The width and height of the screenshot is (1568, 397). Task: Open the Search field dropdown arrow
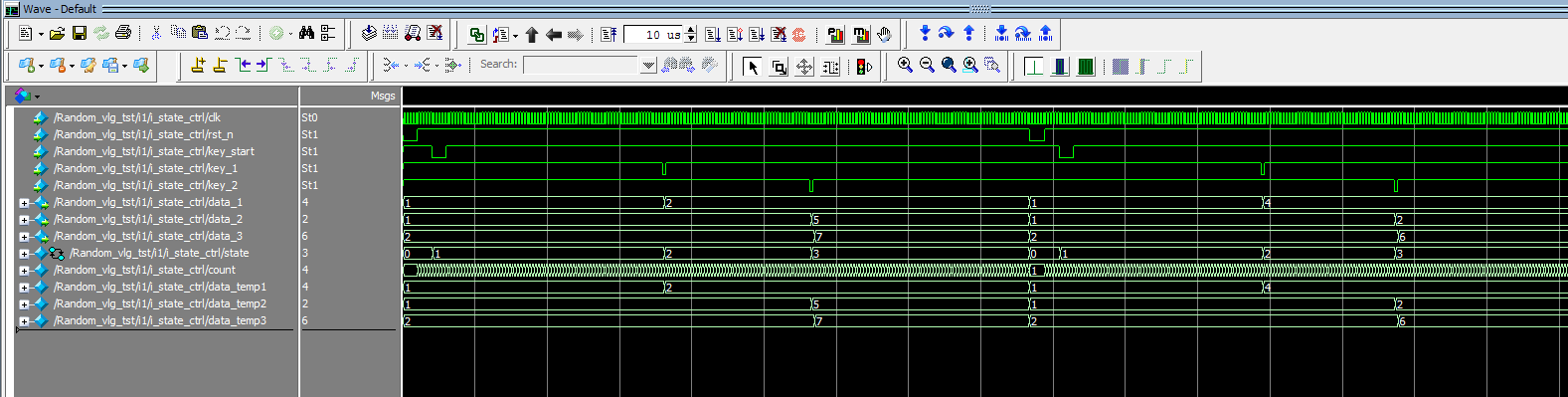pyautogui.click(x=649, y=66)
